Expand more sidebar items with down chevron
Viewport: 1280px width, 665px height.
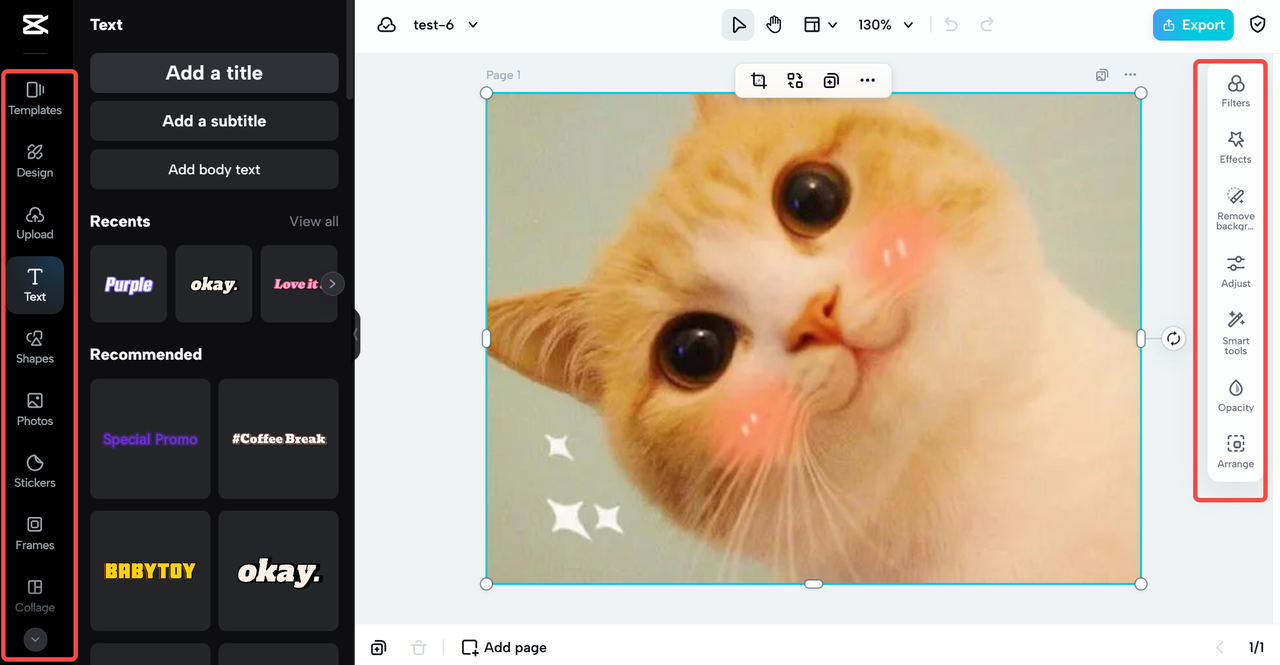(36, 640)
